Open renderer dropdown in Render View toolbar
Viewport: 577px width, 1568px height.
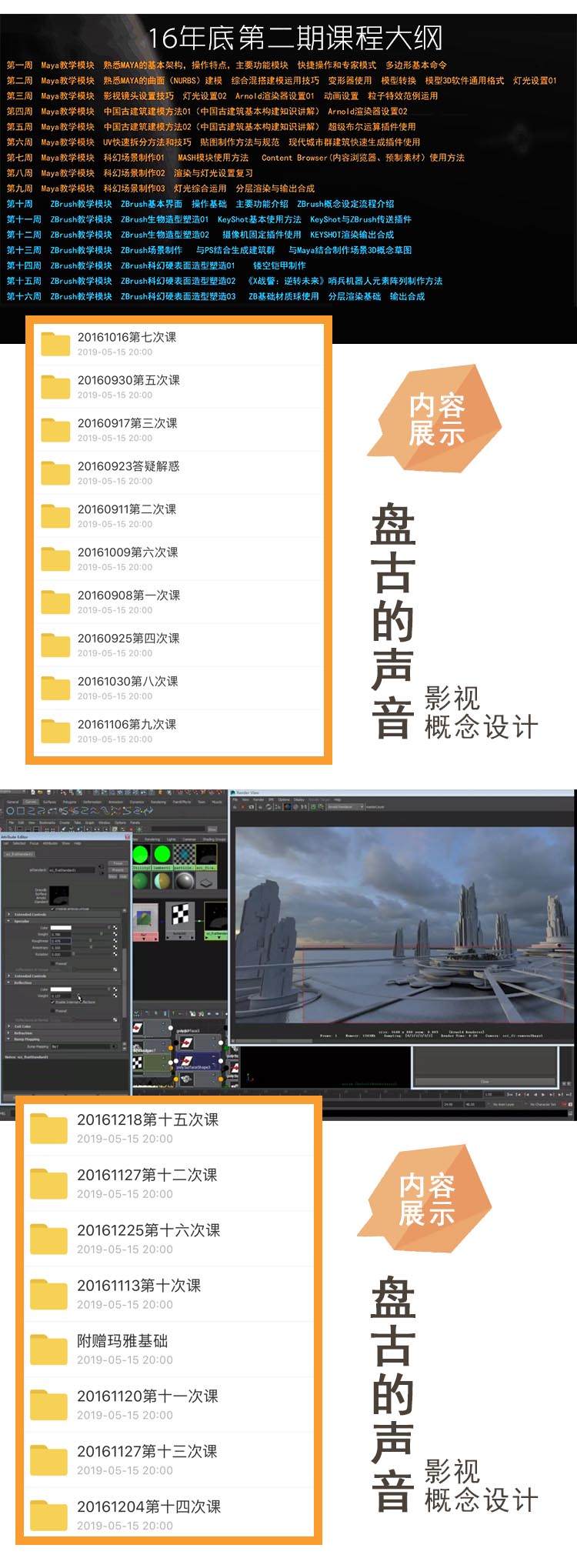(345, 807)
